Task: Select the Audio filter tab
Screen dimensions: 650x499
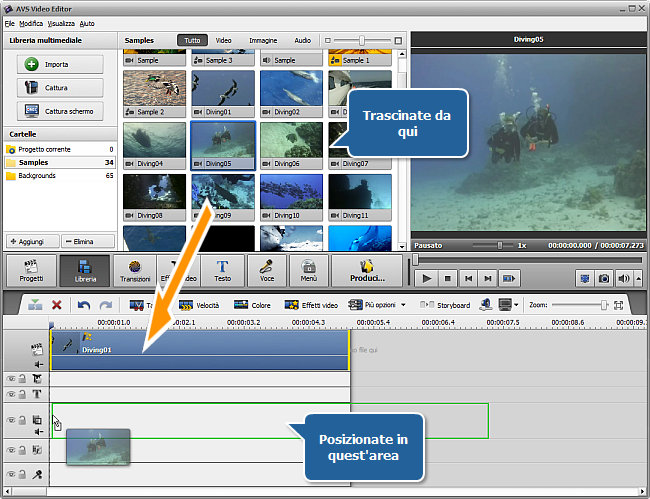Action: coord(303,40)
